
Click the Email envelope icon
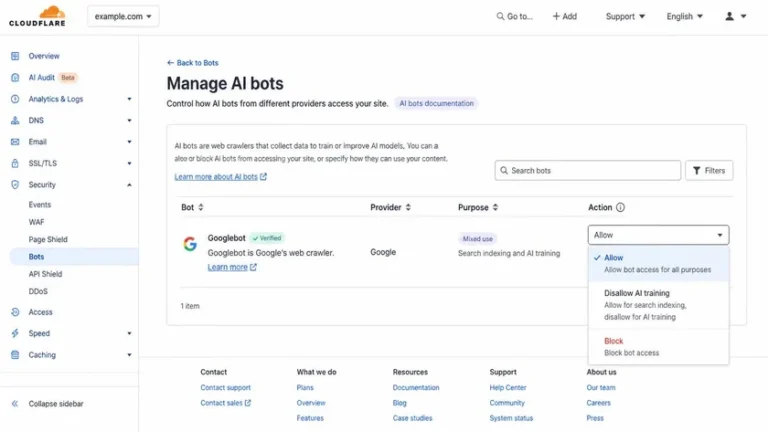pos(15,142)
